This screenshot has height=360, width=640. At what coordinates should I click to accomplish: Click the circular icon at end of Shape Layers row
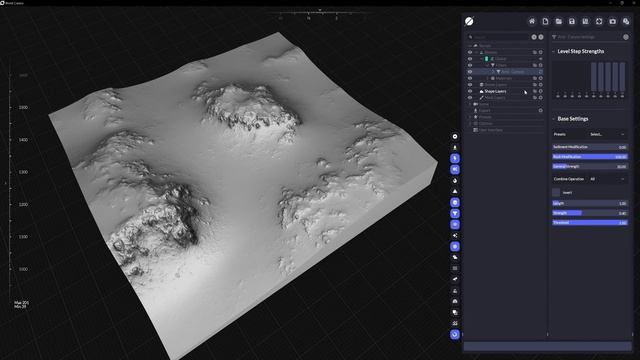tap(540, 91)
